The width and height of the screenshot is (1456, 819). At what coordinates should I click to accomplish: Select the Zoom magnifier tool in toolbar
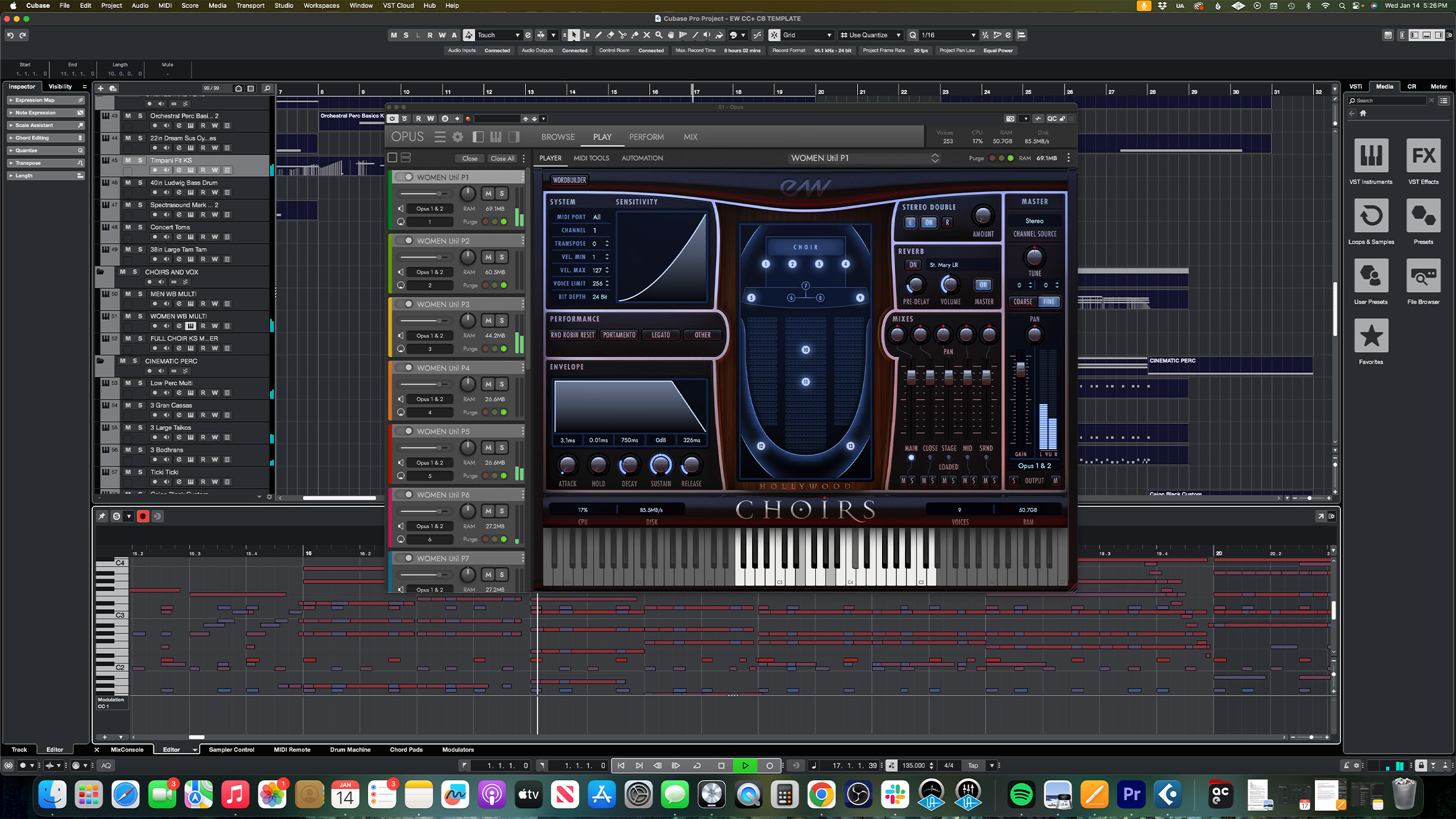point(659,35)
